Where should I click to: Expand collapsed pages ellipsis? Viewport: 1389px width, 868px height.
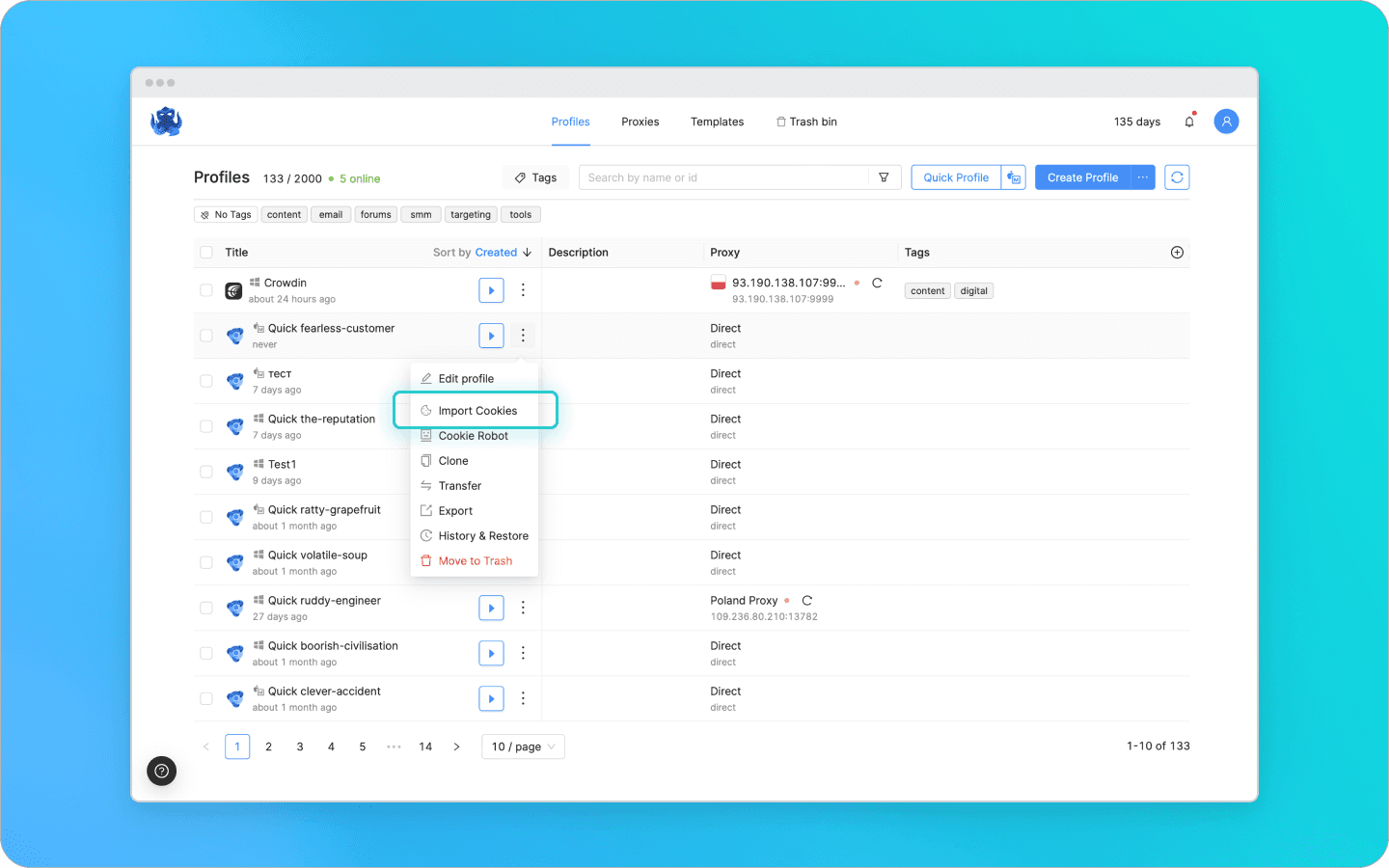click(x=394, y=746)
